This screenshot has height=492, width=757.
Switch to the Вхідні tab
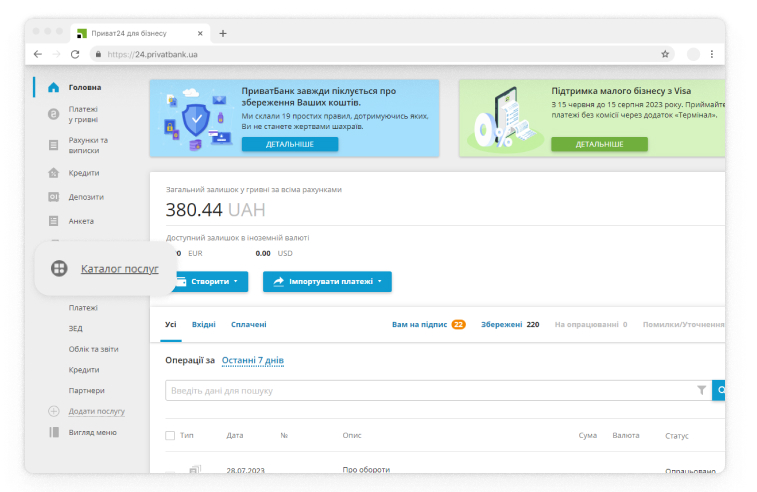(x=204, y=324)
